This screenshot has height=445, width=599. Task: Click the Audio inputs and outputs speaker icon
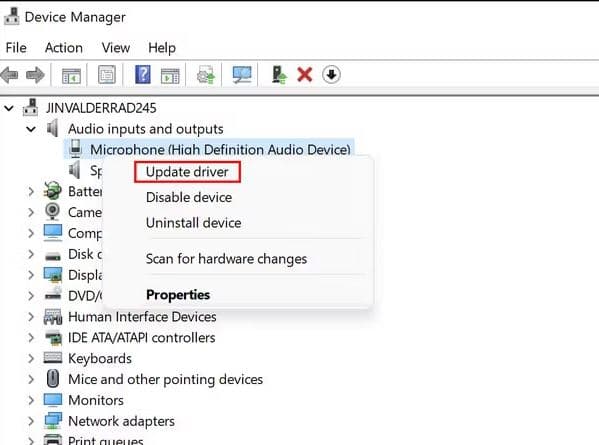tap(52, 128)
